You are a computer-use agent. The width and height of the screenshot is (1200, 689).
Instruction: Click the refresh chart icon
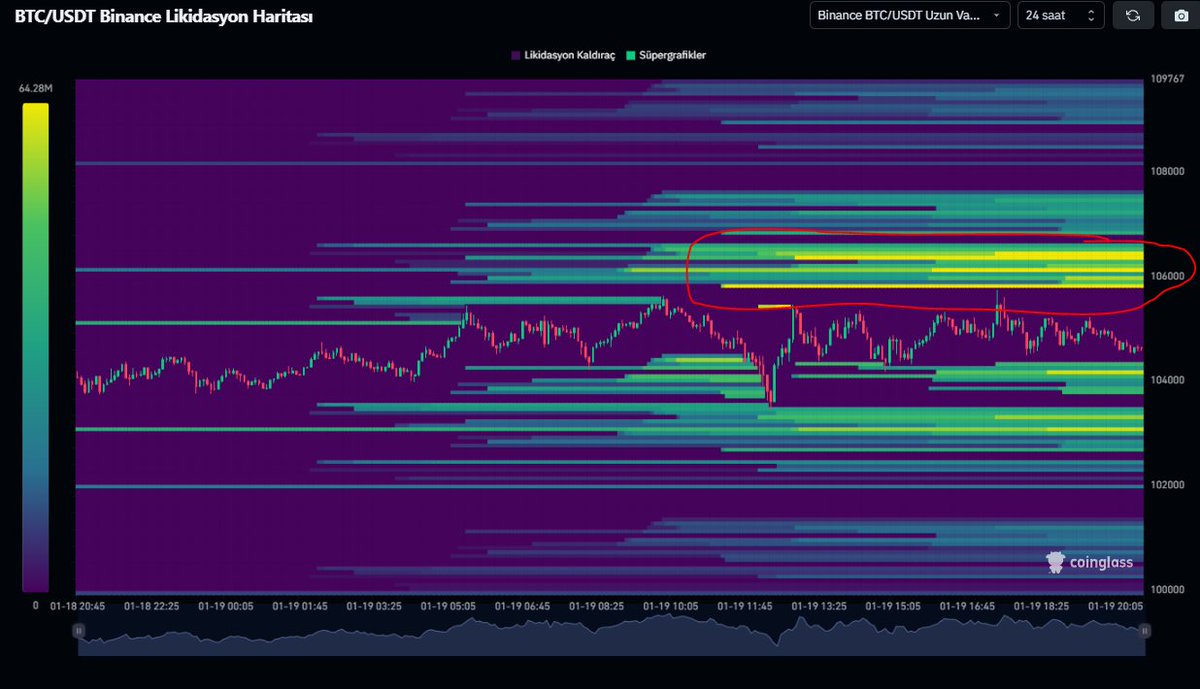coord(1133,15)
